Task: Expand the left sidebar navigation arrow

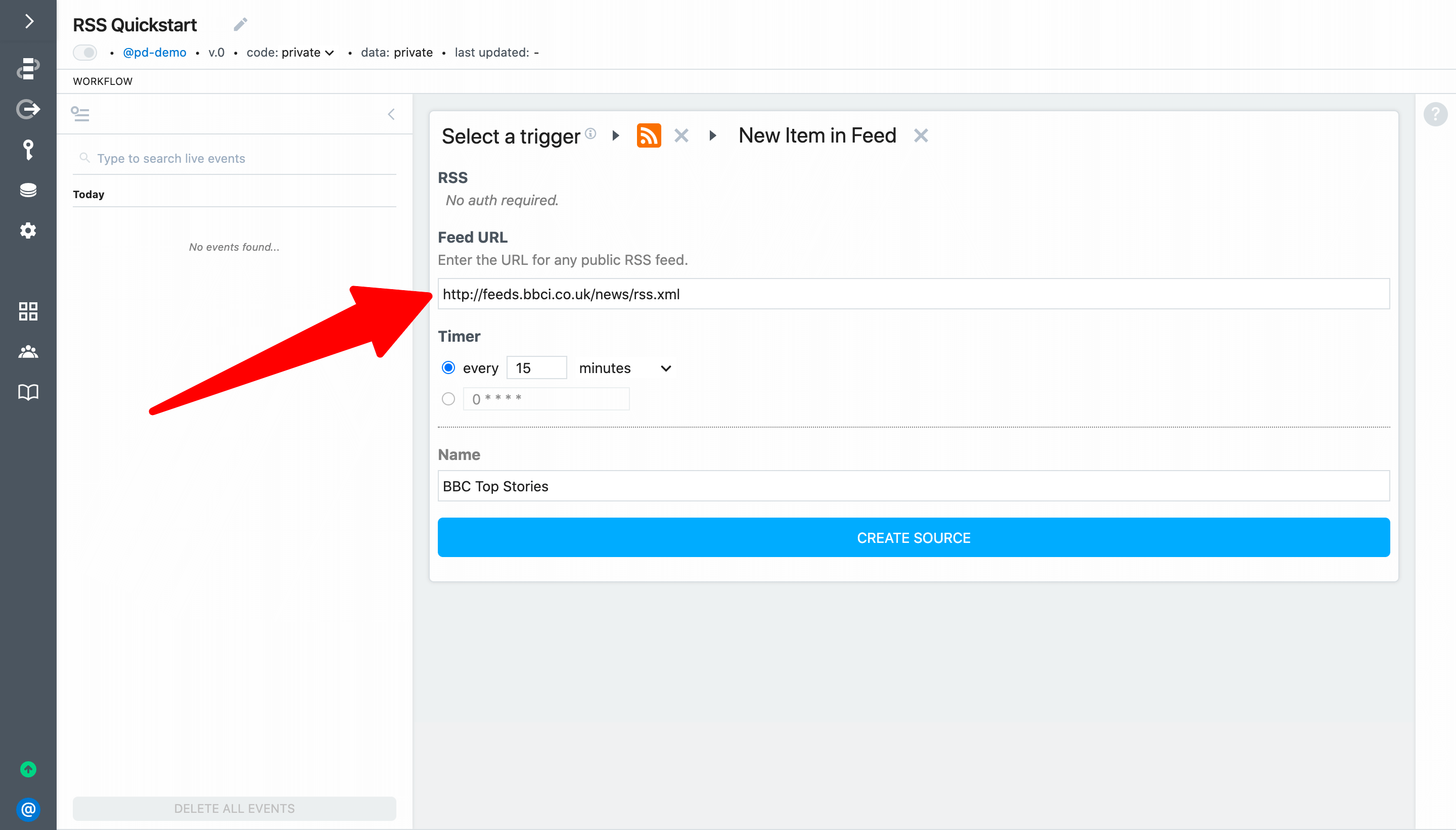Action: (x=29, y=22)
